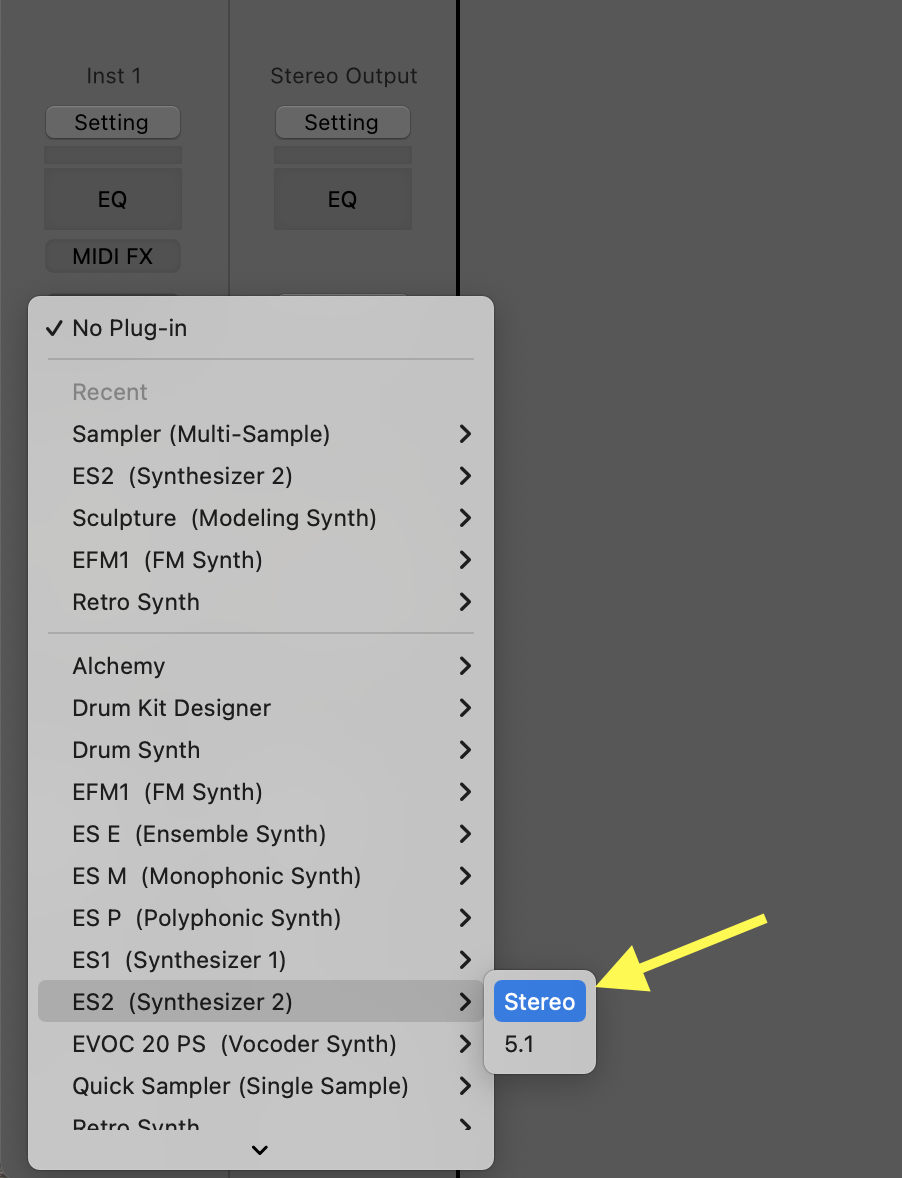Select Quick Sampler (Single Sample)
902x1178 pixels.
pyautogui.click(x=240, y=1086)
